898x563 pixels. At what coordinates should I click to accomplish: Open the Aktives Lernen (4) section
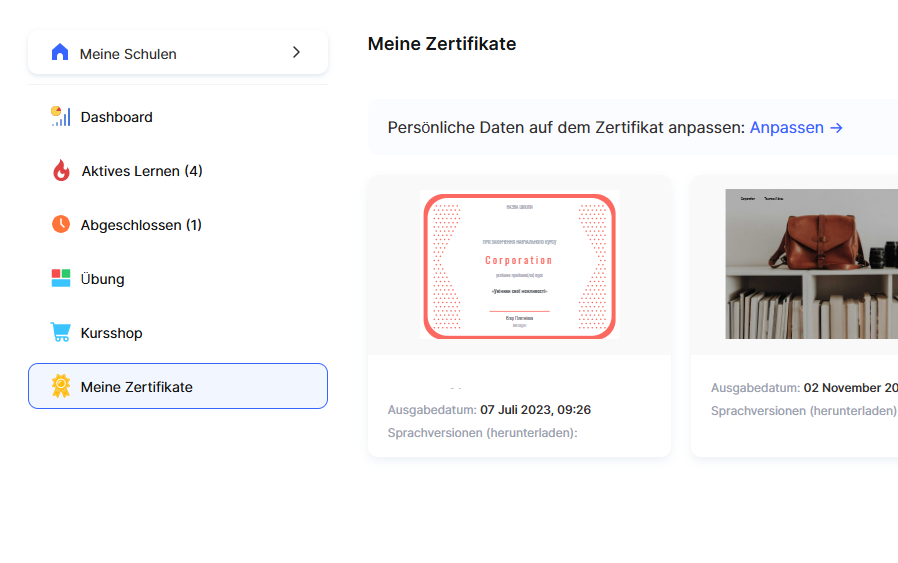(x=142, y=171)
